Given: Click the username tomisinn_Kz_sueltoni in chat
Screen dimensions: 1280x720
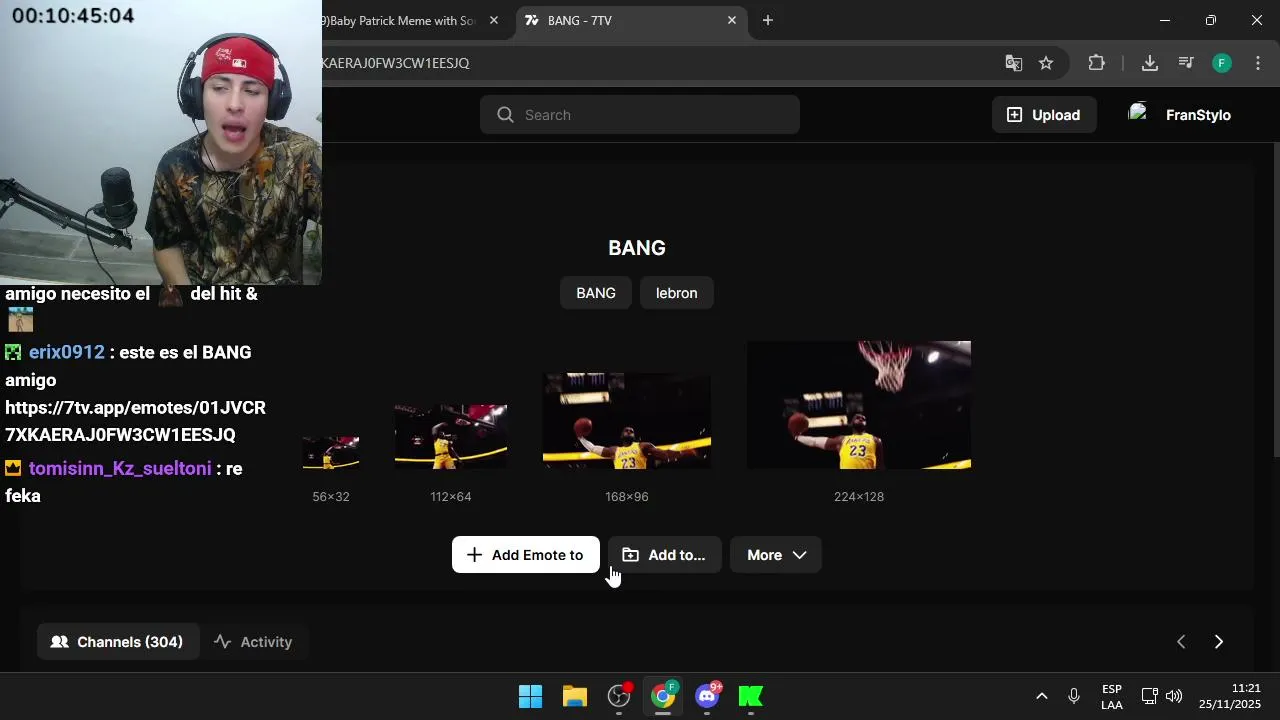Looking at the screenshot, I should coord(120,468).
